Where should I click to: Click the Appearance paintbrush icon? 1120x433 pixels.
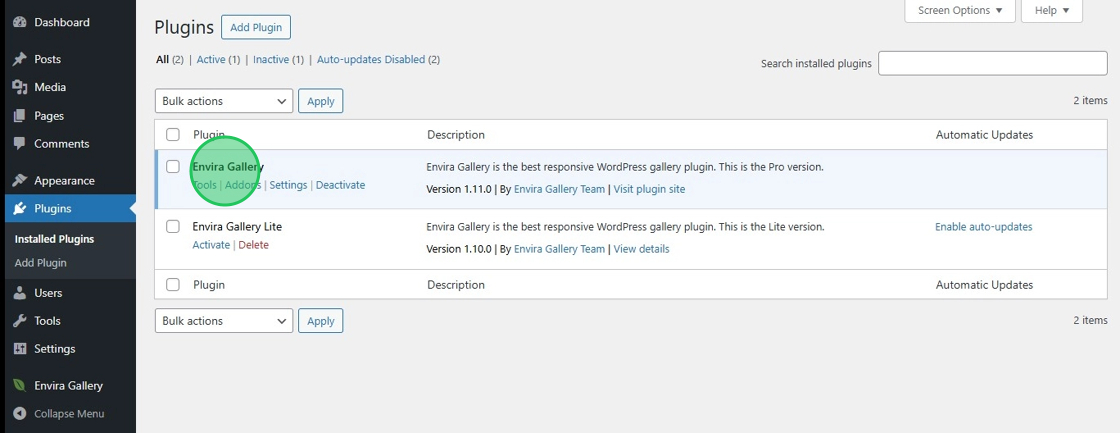tap(19, 181)
